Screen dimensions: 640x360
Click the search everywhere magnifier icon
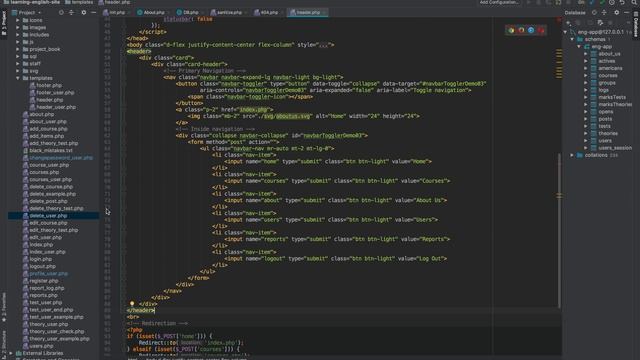tap(634, 2)
